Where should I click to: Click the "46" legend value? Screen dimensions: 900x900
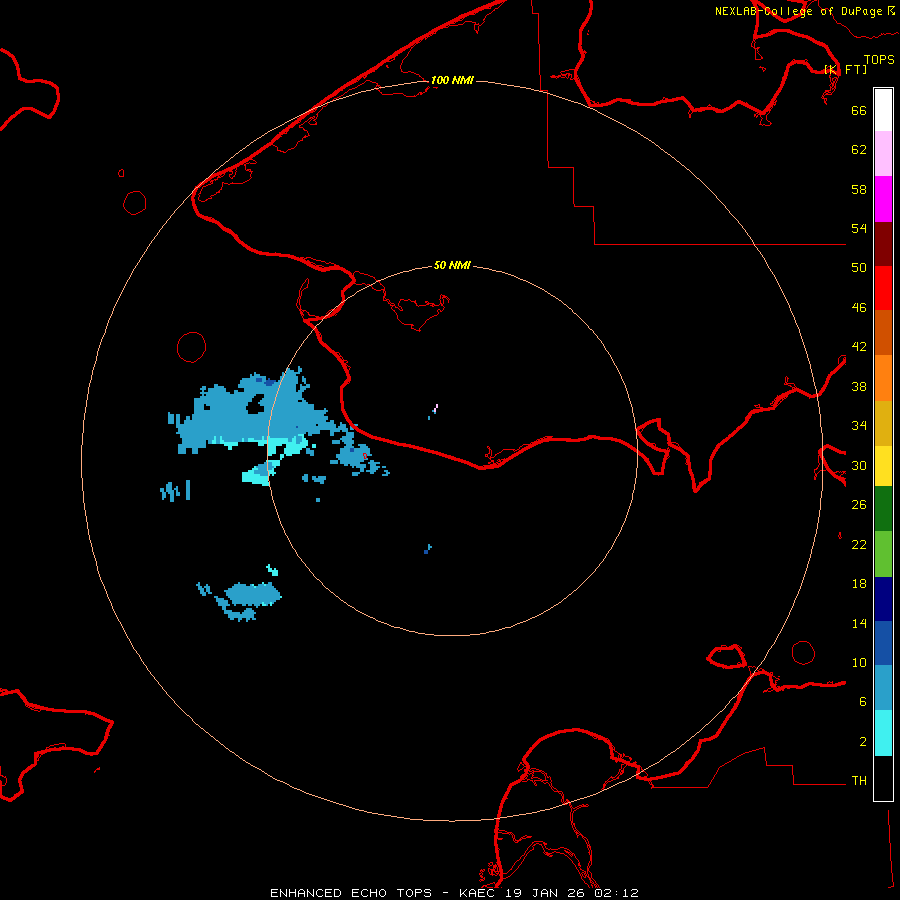[x=859, y=308]
